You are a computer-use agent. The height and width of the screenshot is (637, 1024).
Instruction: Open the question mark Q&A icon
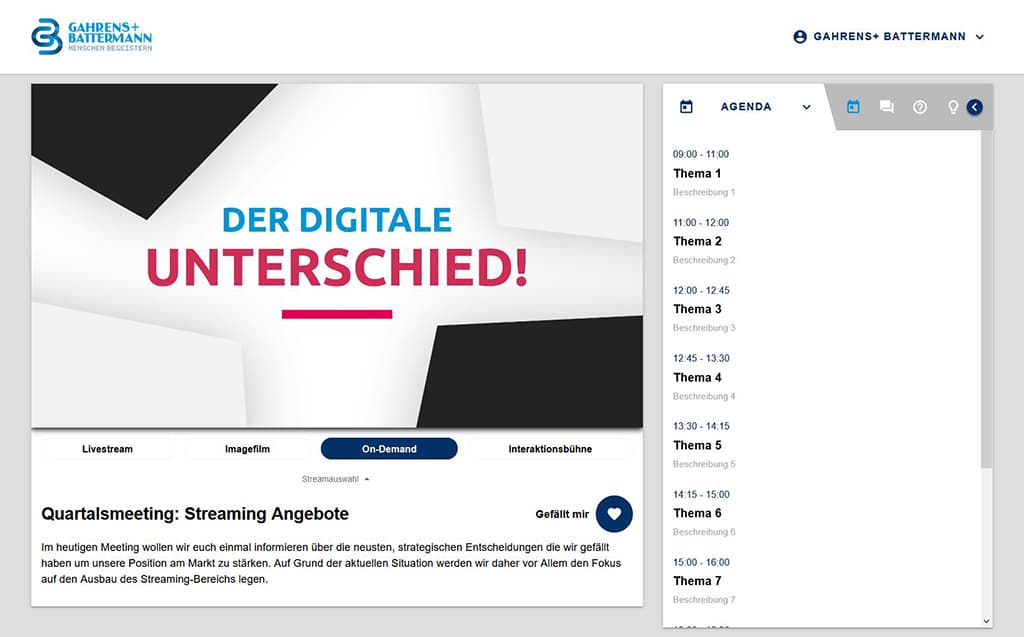920,107
